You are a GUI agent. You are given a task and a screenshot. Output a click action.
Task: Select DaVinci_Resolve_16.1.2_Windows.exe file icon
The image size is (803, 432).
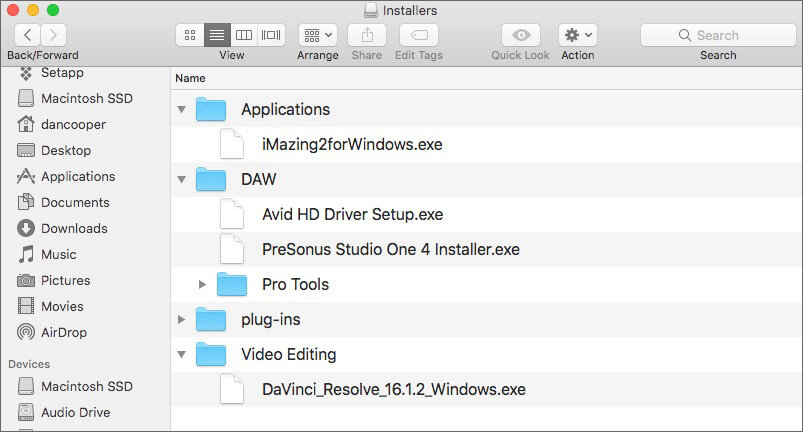(x=232, y=390)
